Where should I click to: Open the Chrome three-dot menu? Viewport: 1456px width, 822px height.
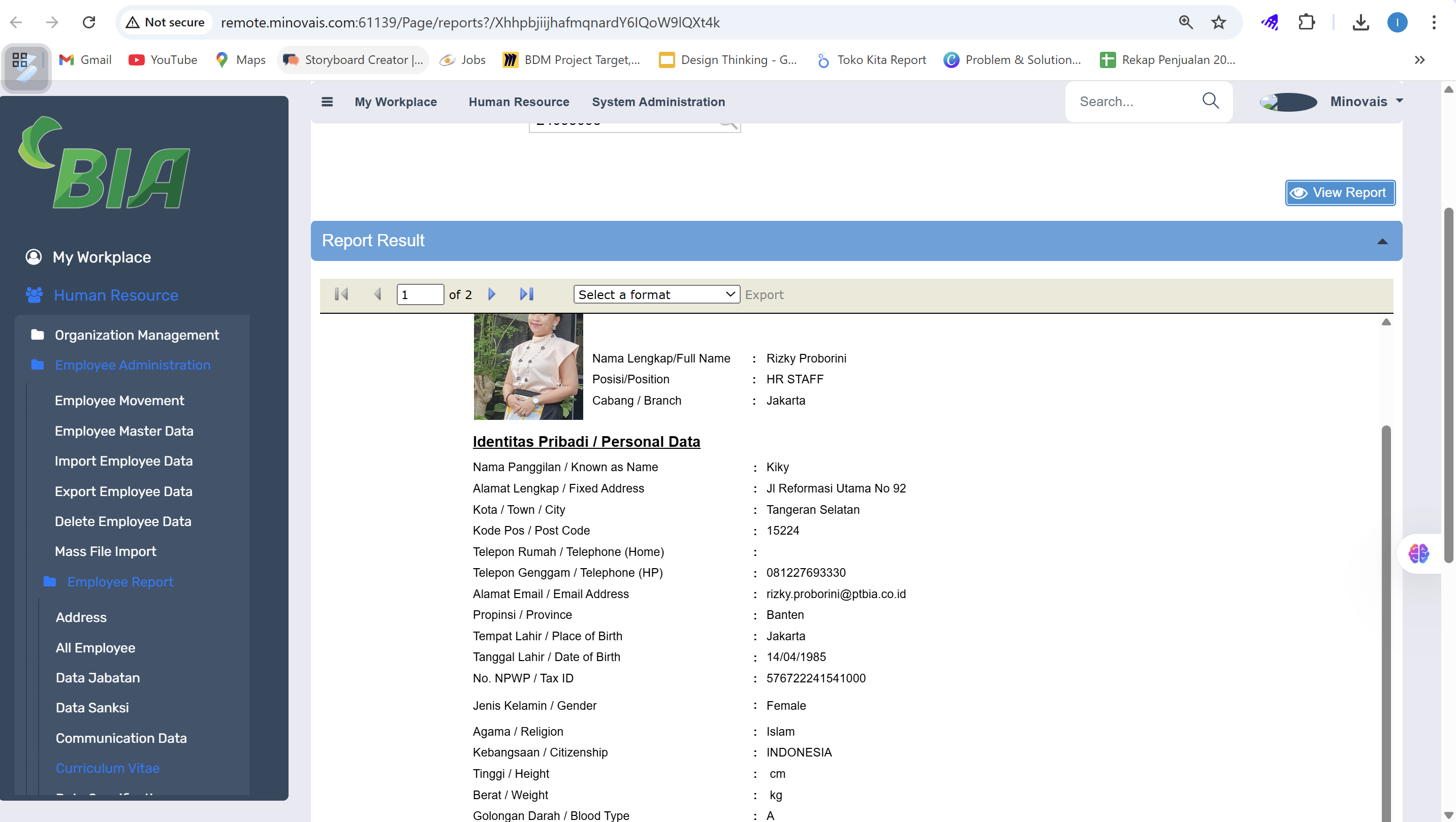point(1434,22)
